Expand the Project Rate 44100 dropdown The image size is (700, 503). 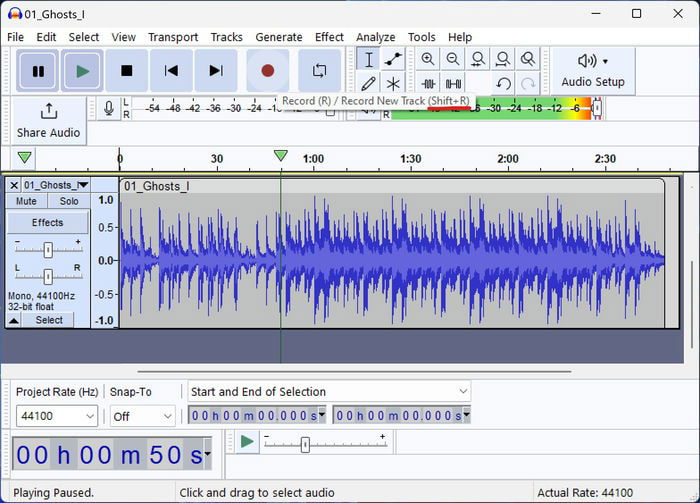pyautogui.click(x=57, y=416)
